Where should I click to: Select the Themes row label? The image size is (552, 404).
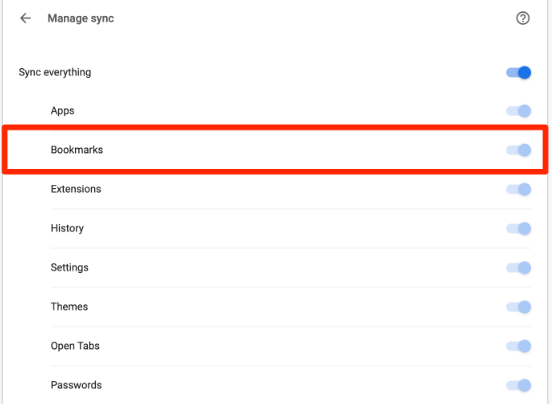pyautogui.click(x=69, y=307)
